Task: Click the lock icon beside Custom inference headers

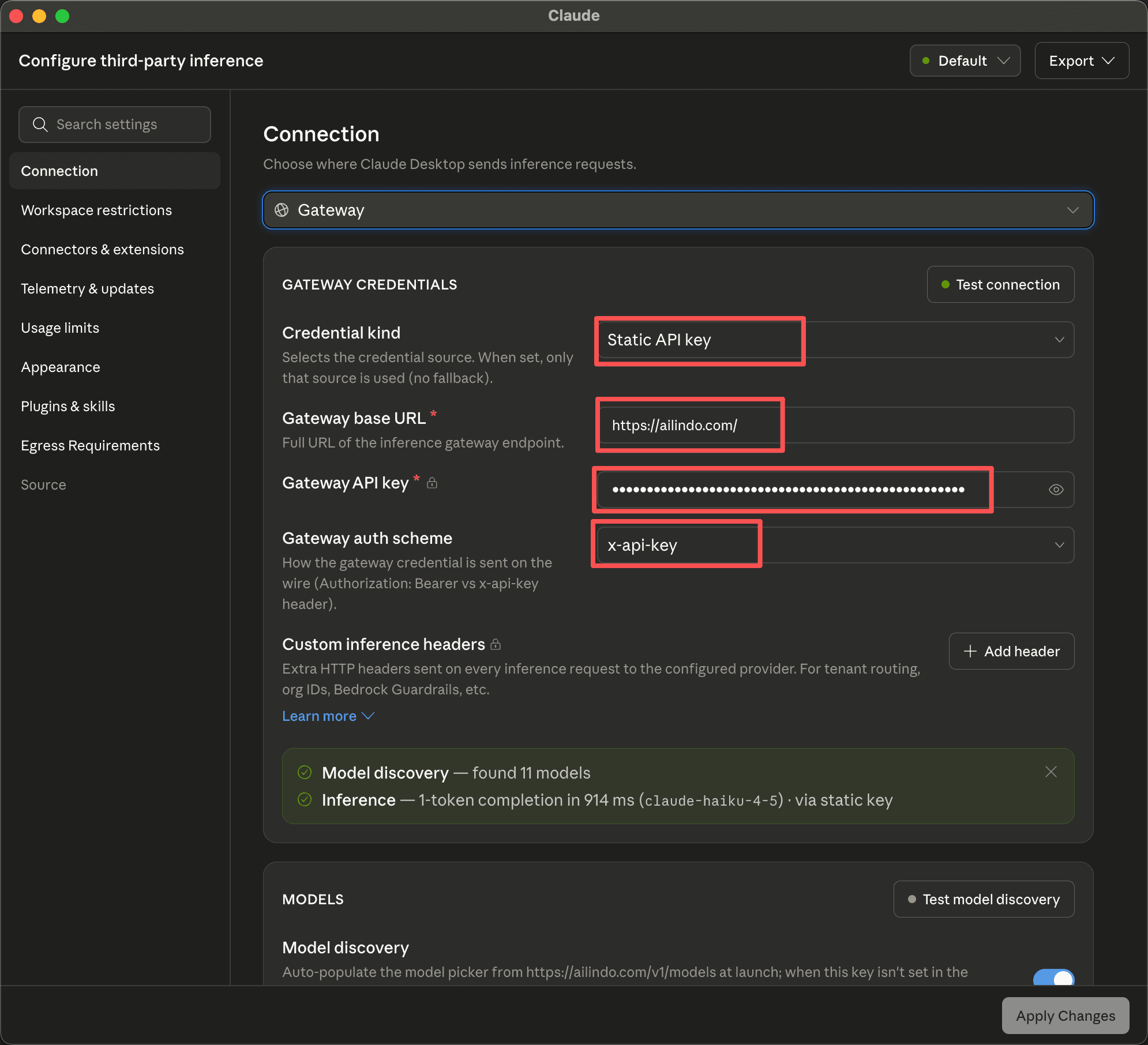Action: tap(496, 645)
